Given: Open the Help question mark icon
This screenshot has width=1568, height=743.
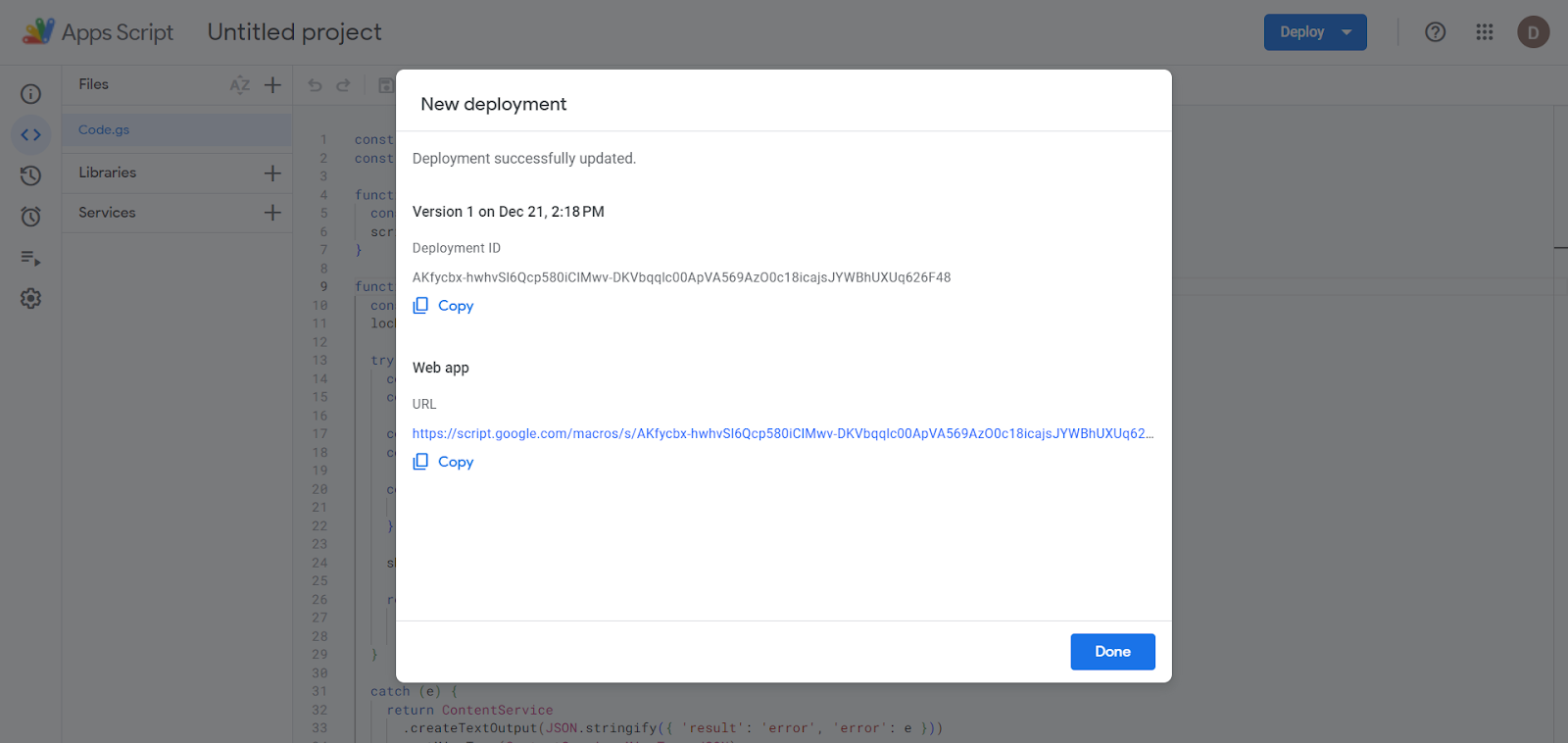Looking at the screenshot, I should pos(1435,32).
